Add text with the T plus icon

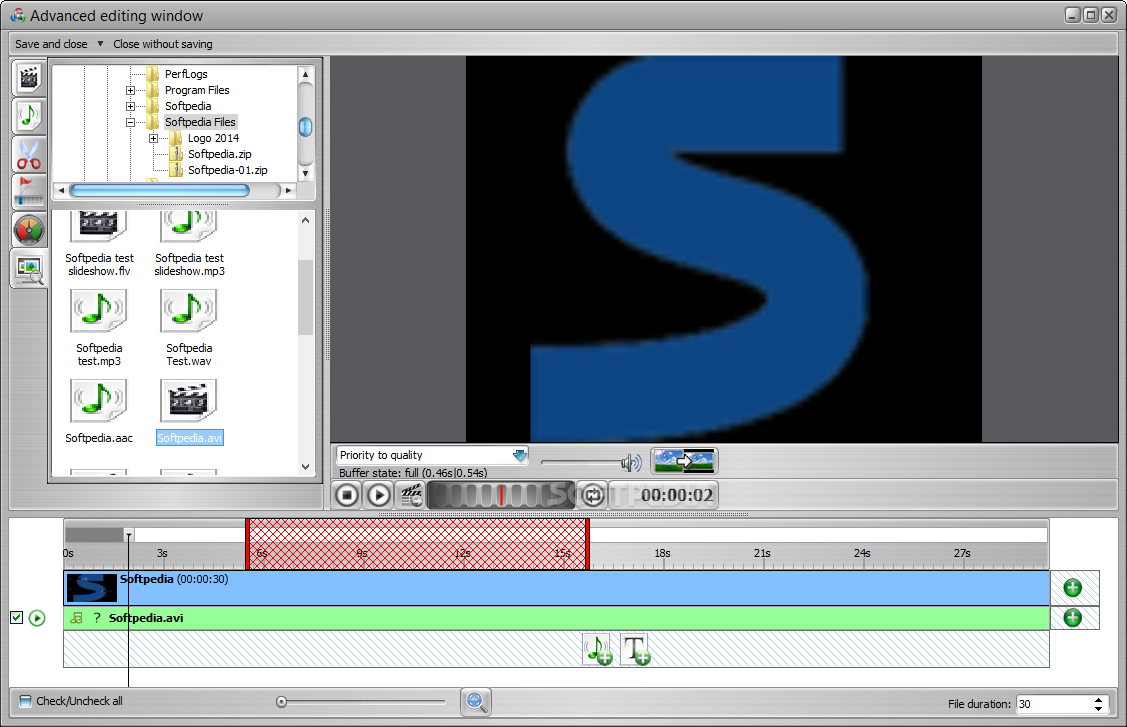pos(636,649)
